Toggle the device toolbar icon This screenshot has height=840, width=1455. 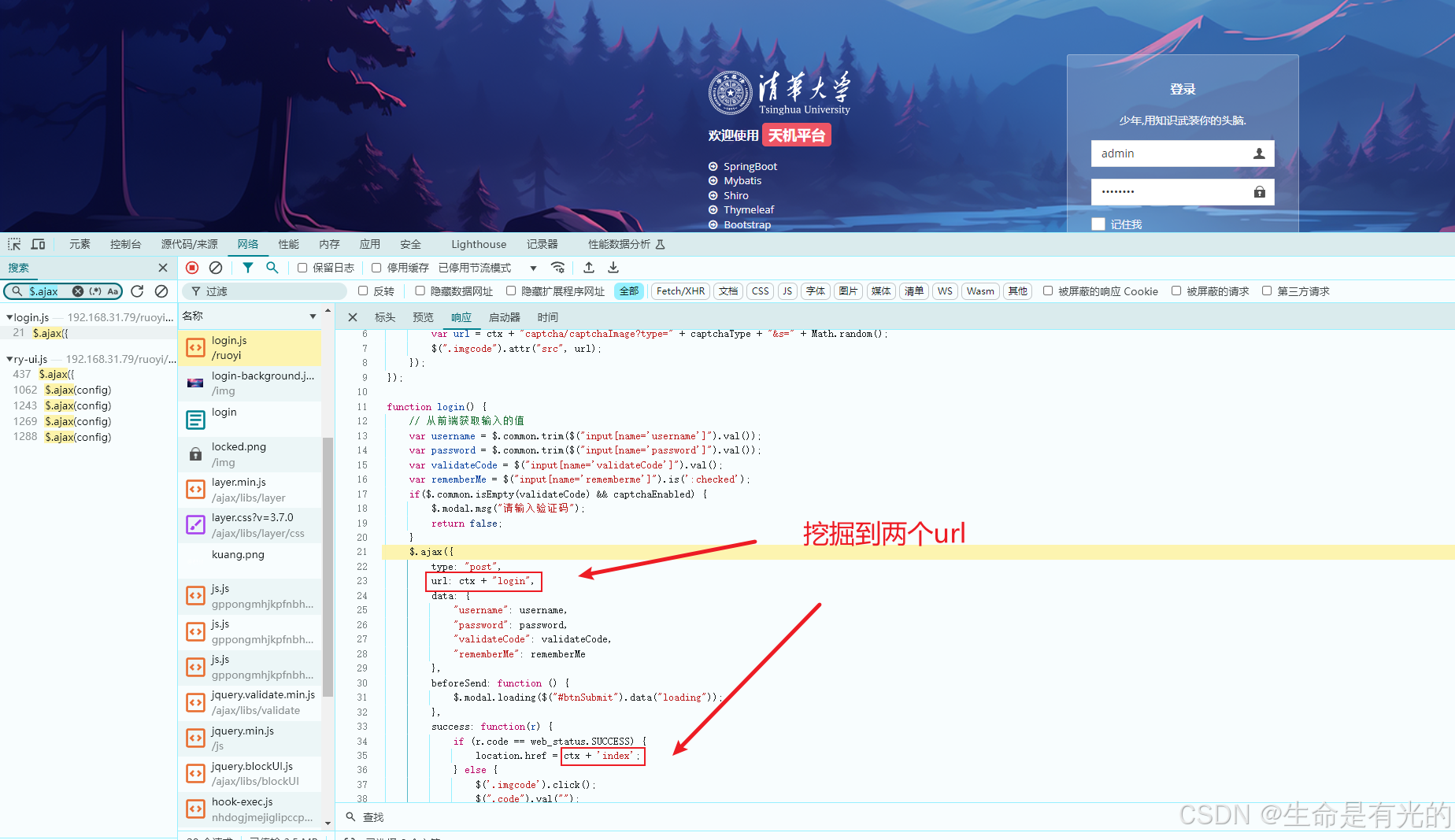[x=38, y=244]
